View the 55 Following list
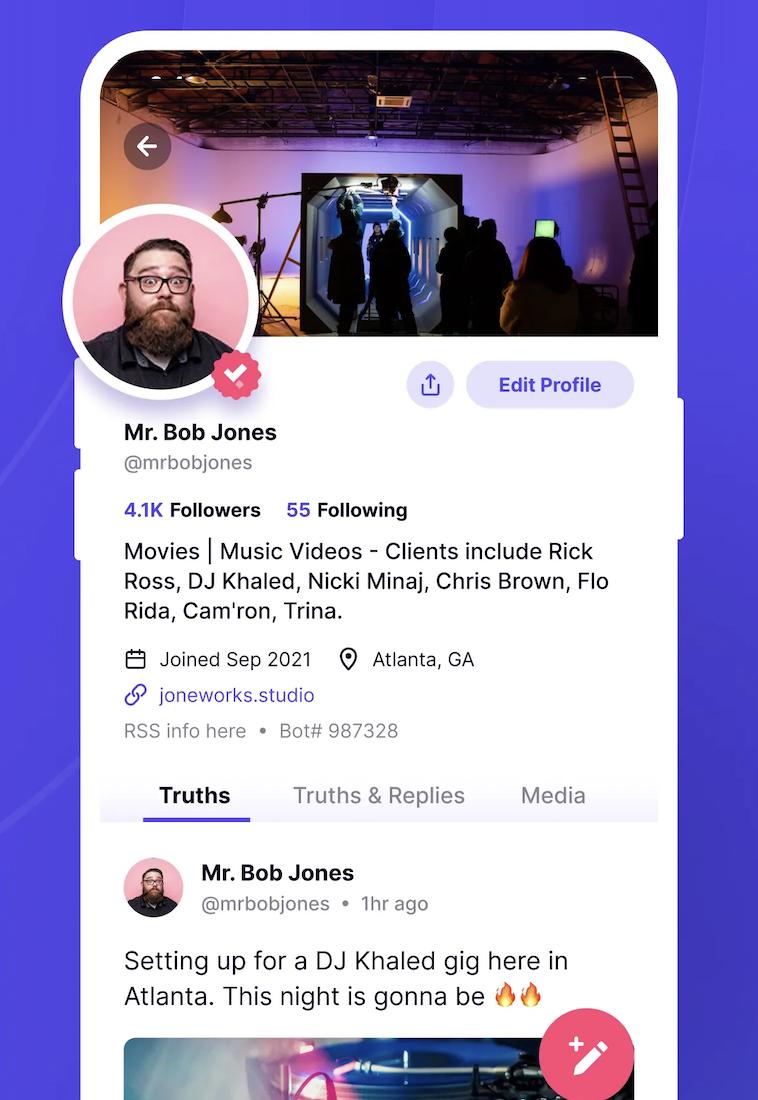This screenshot has height=1100, width=758. tap(347, 510)
